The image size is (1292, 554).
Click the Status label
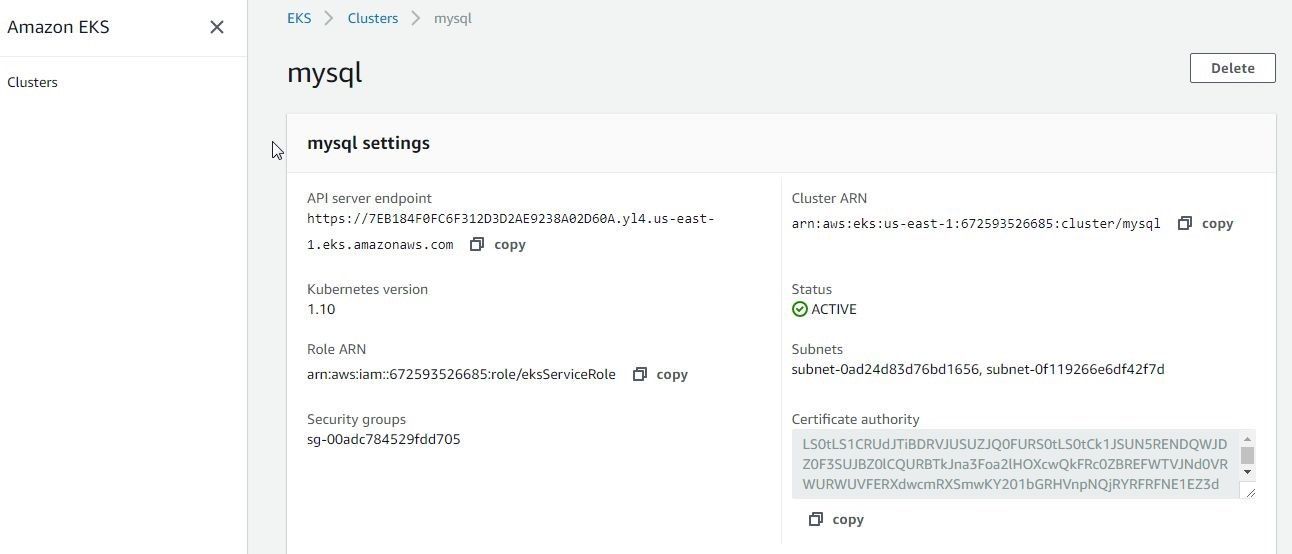coord(812,289)
